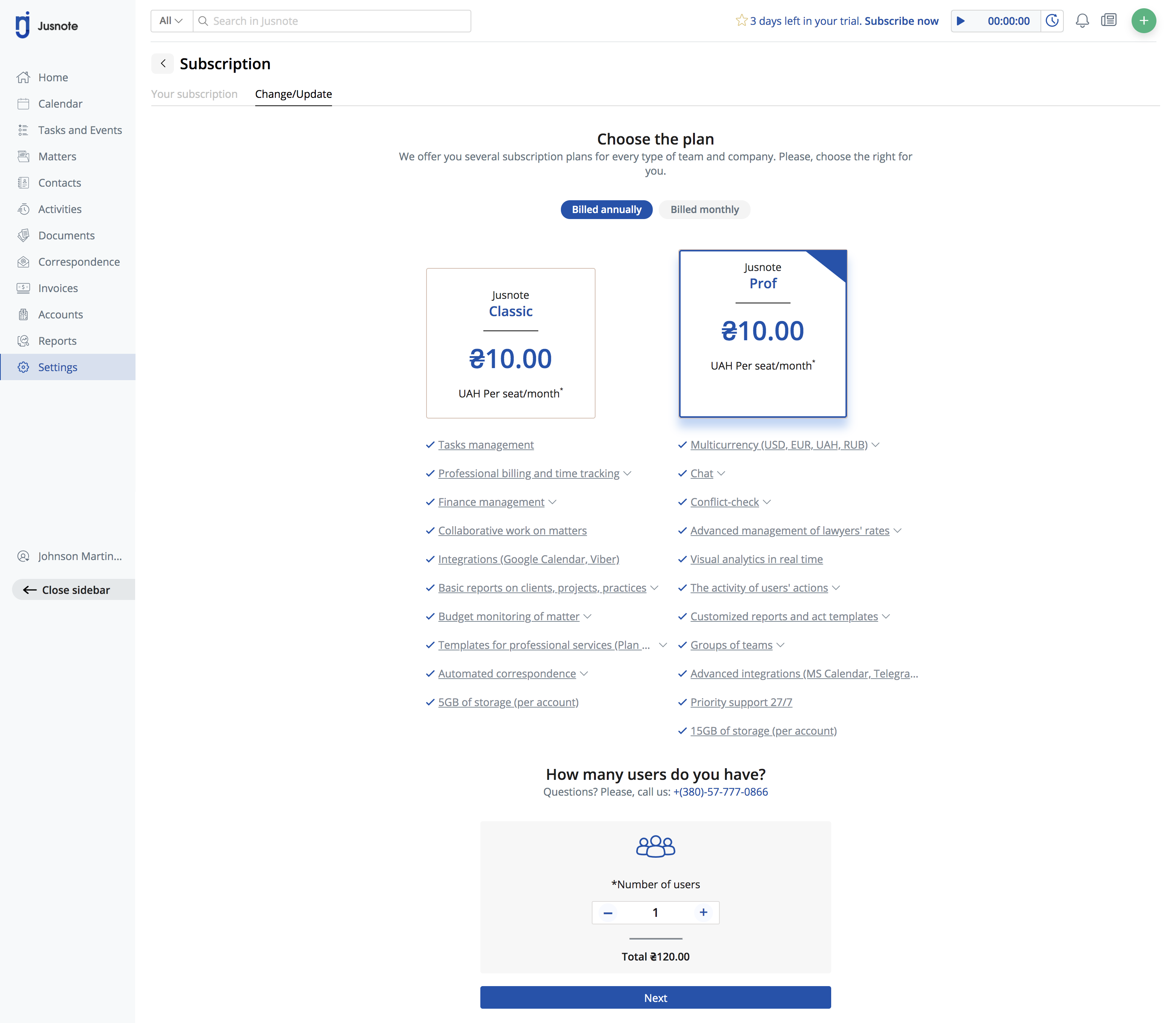Click the Jusnote logo
Image resolution: width=1176 pixels, height=1023 pixels.
(47, 25)
